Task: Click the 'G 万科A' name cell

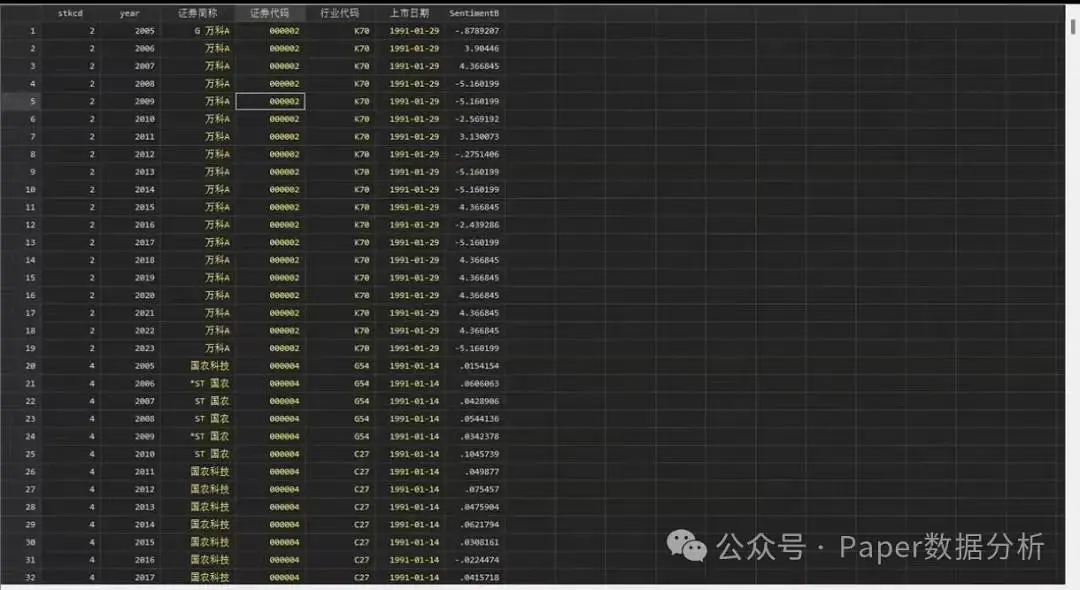Action: point(212,31)
